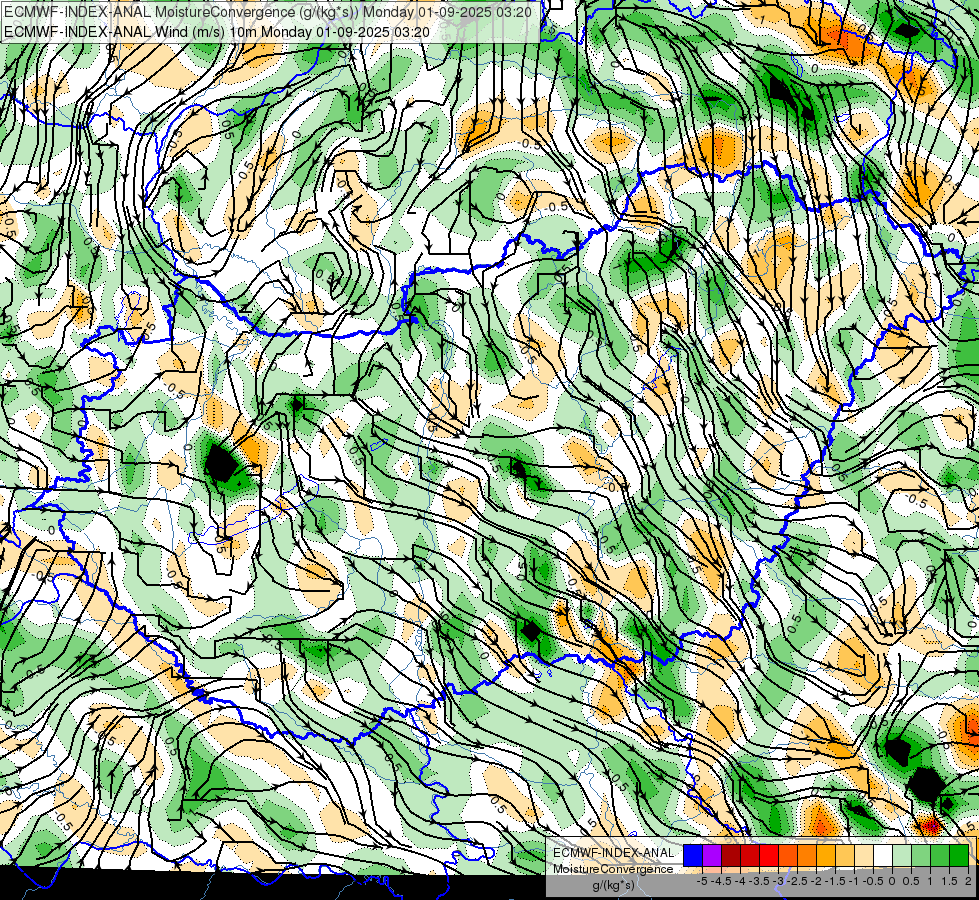Screen dimensions: 979x900
Task: Click the -3 tick label on the legend
Action: pyautogui.click(x=778, y=881)
